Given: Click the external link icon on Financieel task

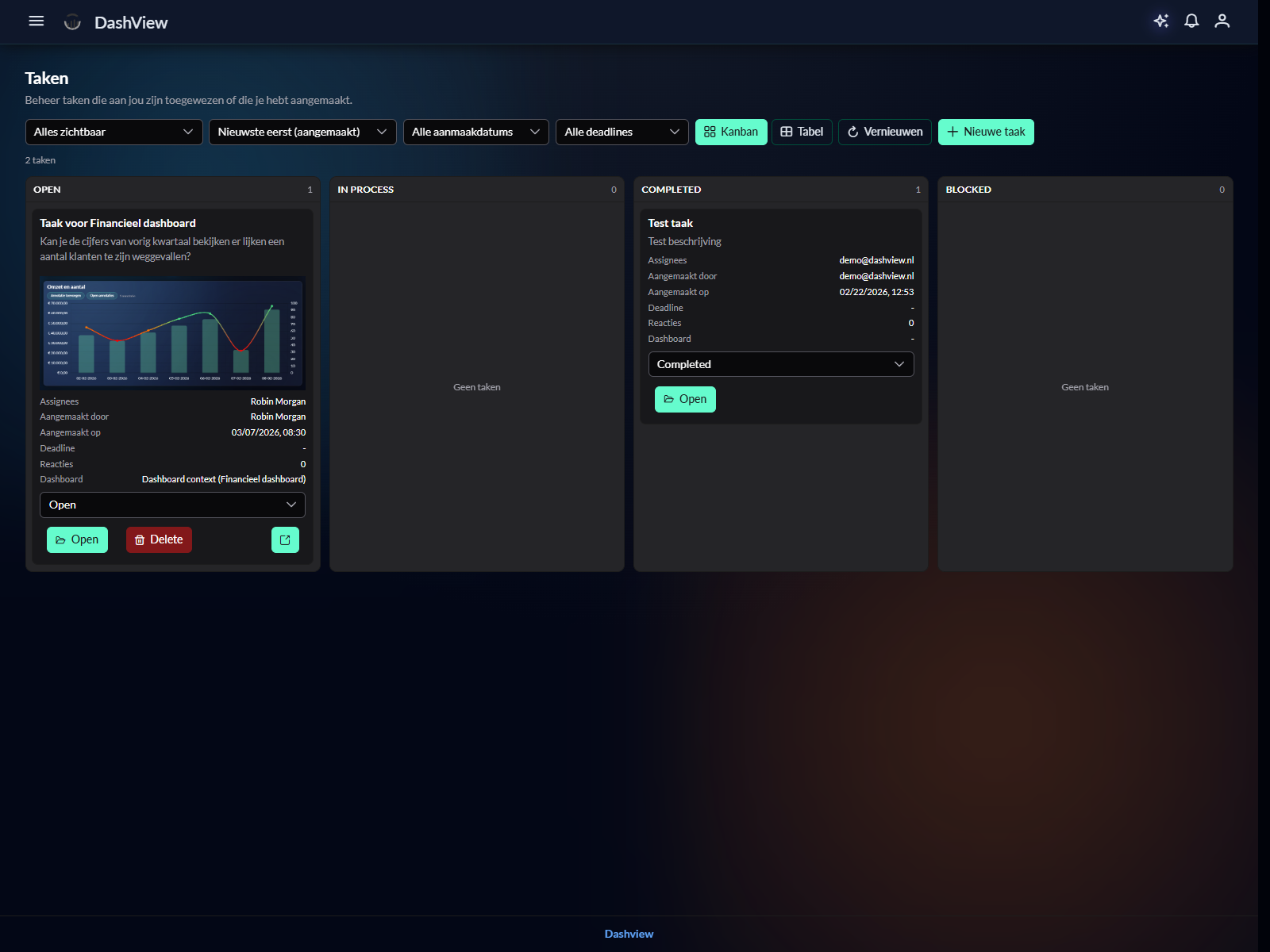Looking at the screenshot, I should coord(285,540).
